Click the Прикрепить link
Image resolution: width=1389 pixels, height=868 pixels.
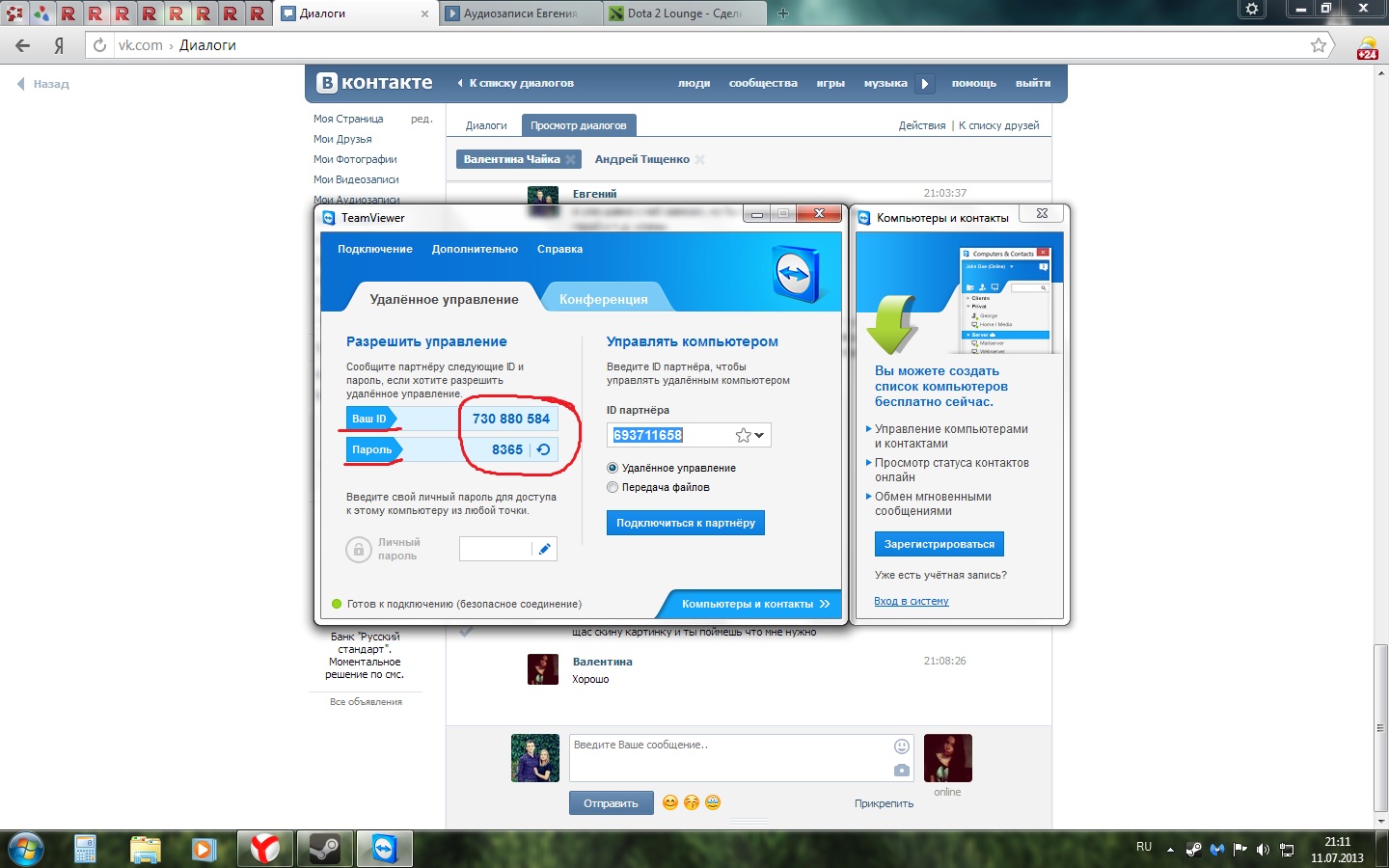884,803
